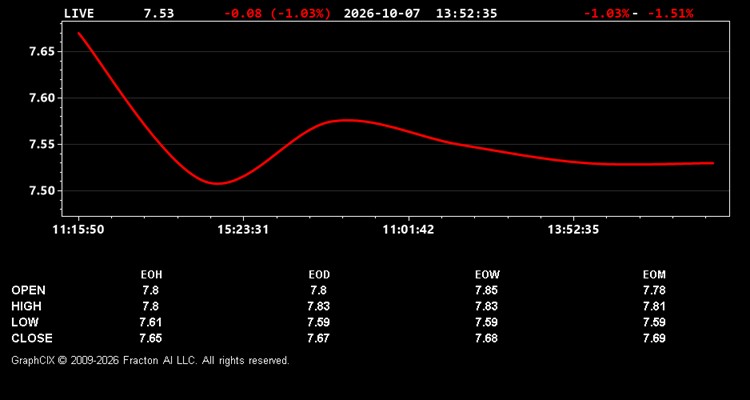Click the 13:52:35 x-axis time label
Viewport: 750px width, 400px height.
(x=573, y=230)
